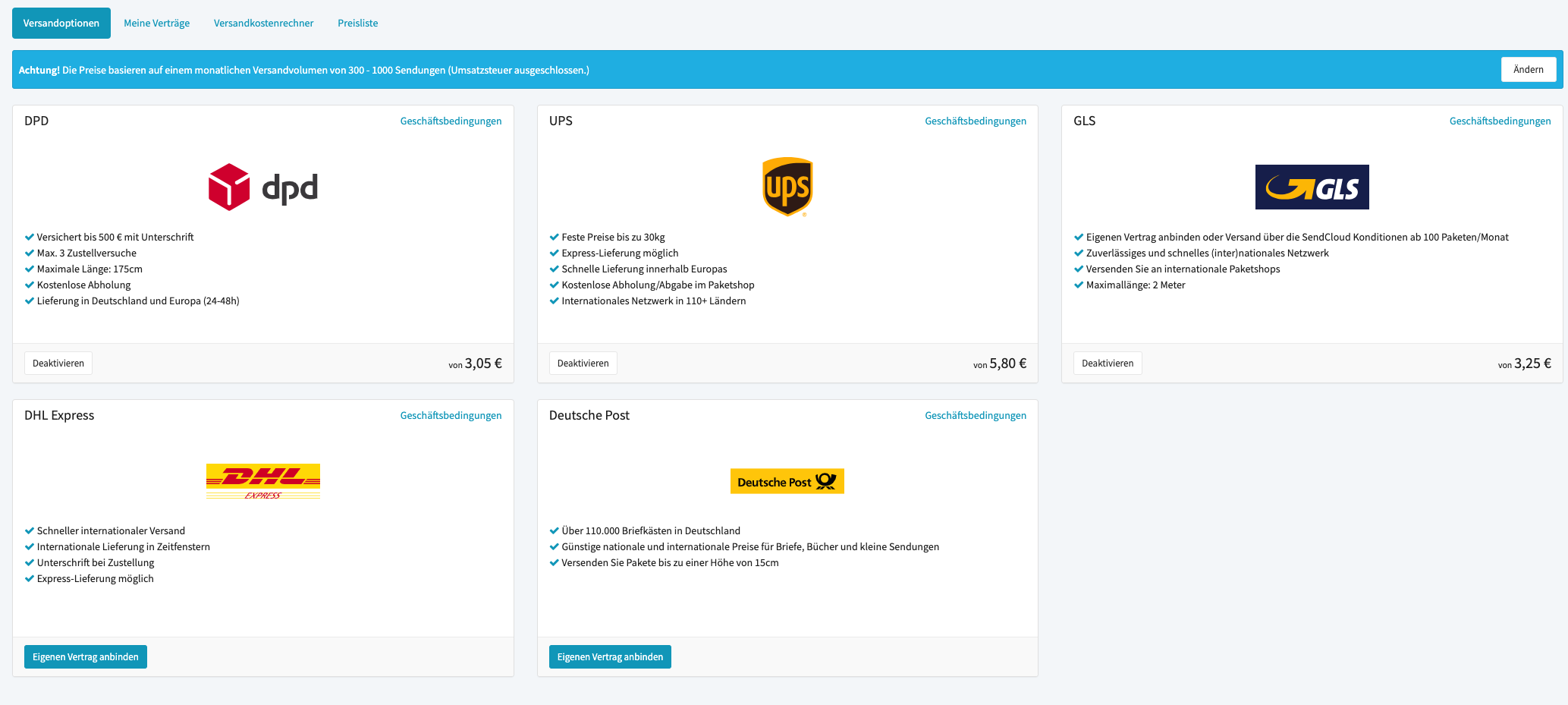The width and height of the screenshot is (1568, 705).
Task: Connect own contract for DHL Express
Action: (x=86, y=657)
